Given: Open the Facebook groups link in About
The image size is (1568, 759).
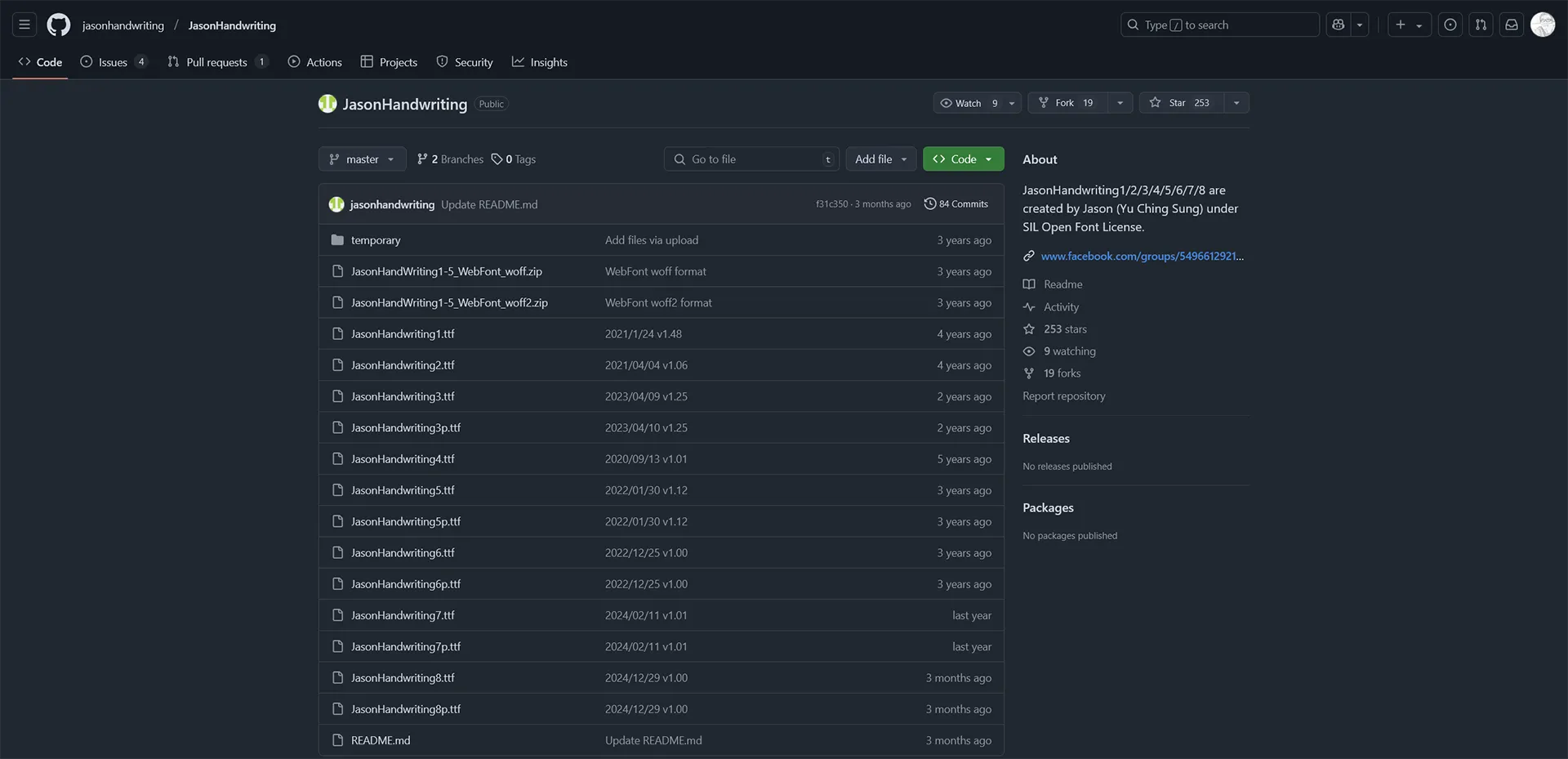Looking at the screenshot, I should (x=1142, y=256).
